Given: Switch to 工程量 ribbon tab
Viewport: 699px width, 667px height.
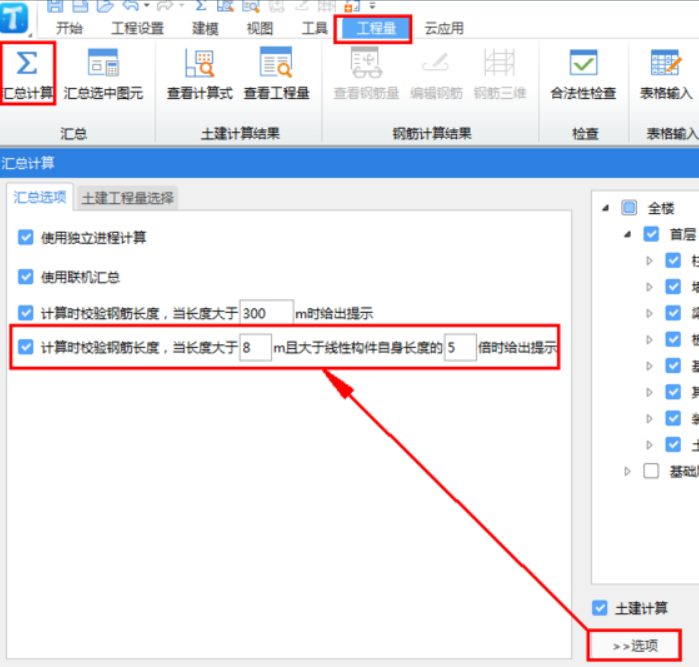Looking at the screenshot, I should (375, 29).
